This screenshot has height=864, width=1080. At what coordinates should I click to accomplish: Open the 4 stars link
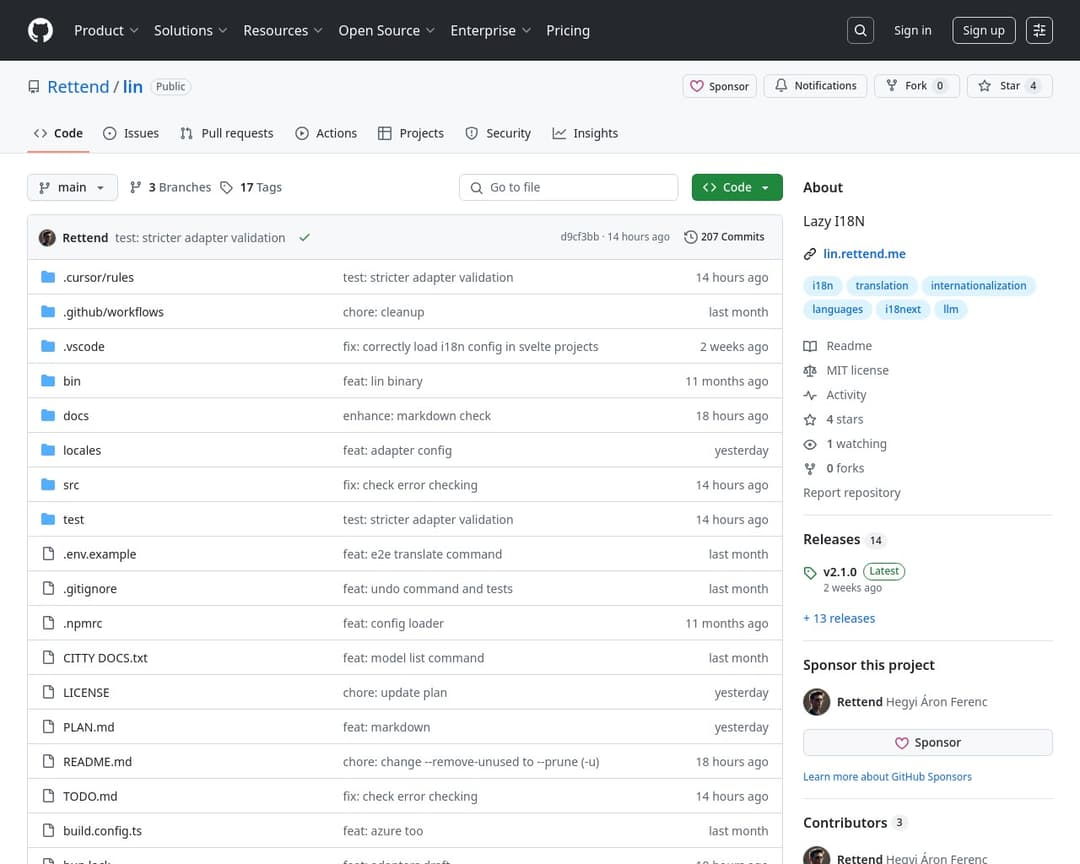click(x=844, y=420)
